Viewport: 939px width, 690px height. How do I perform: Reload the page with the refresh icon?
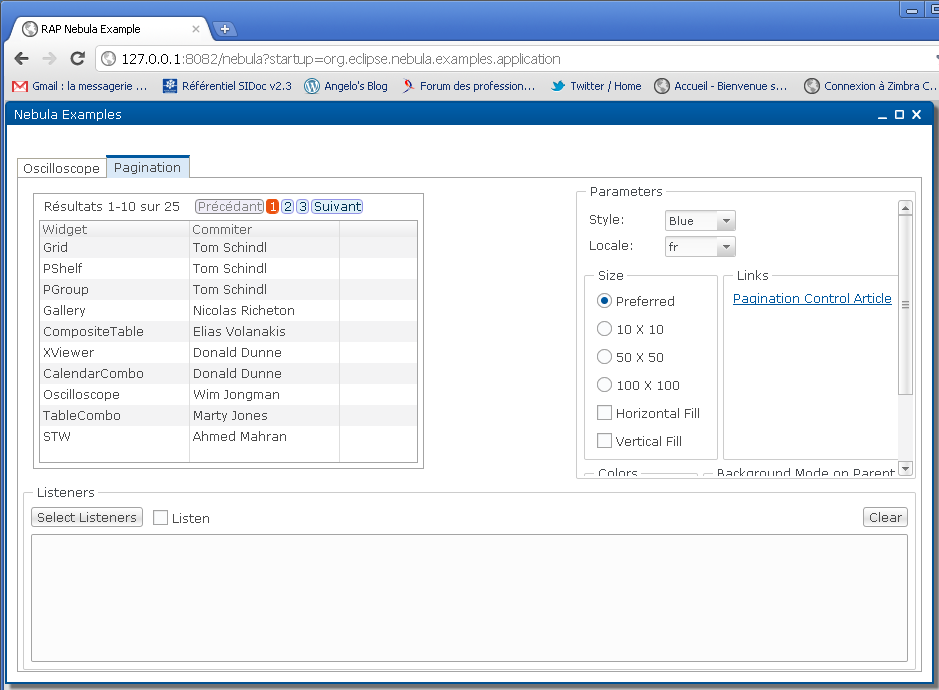[77, 59]
